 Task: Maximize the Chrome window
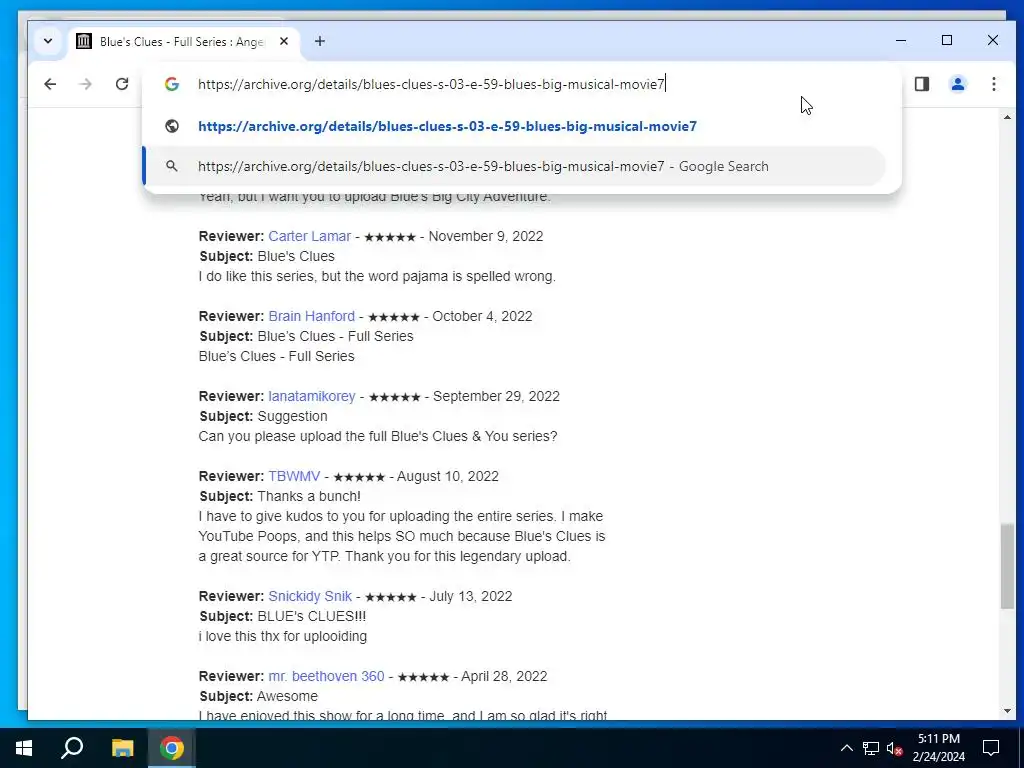947,40
